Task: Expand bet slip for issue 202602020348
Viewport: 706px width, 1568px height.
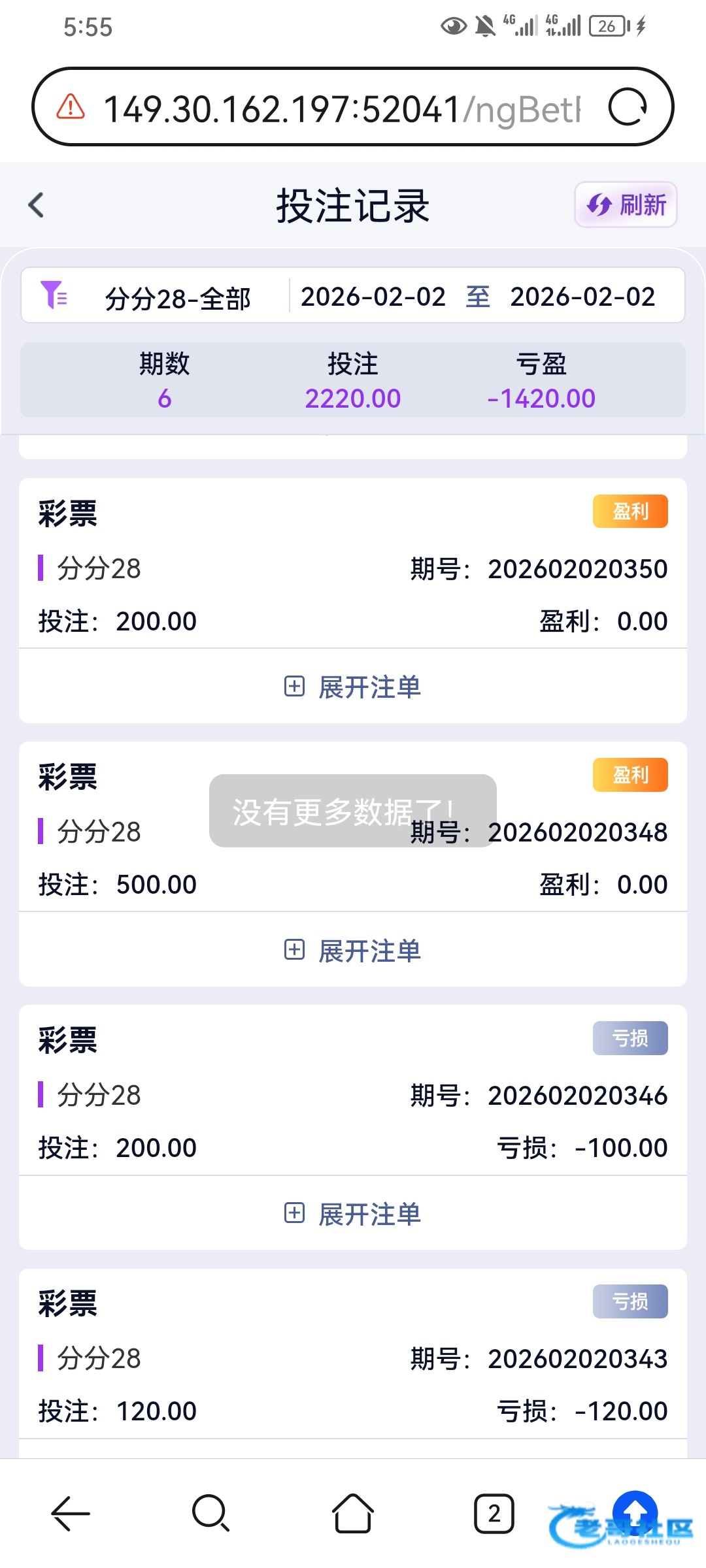Action: (x=353, y=951)
